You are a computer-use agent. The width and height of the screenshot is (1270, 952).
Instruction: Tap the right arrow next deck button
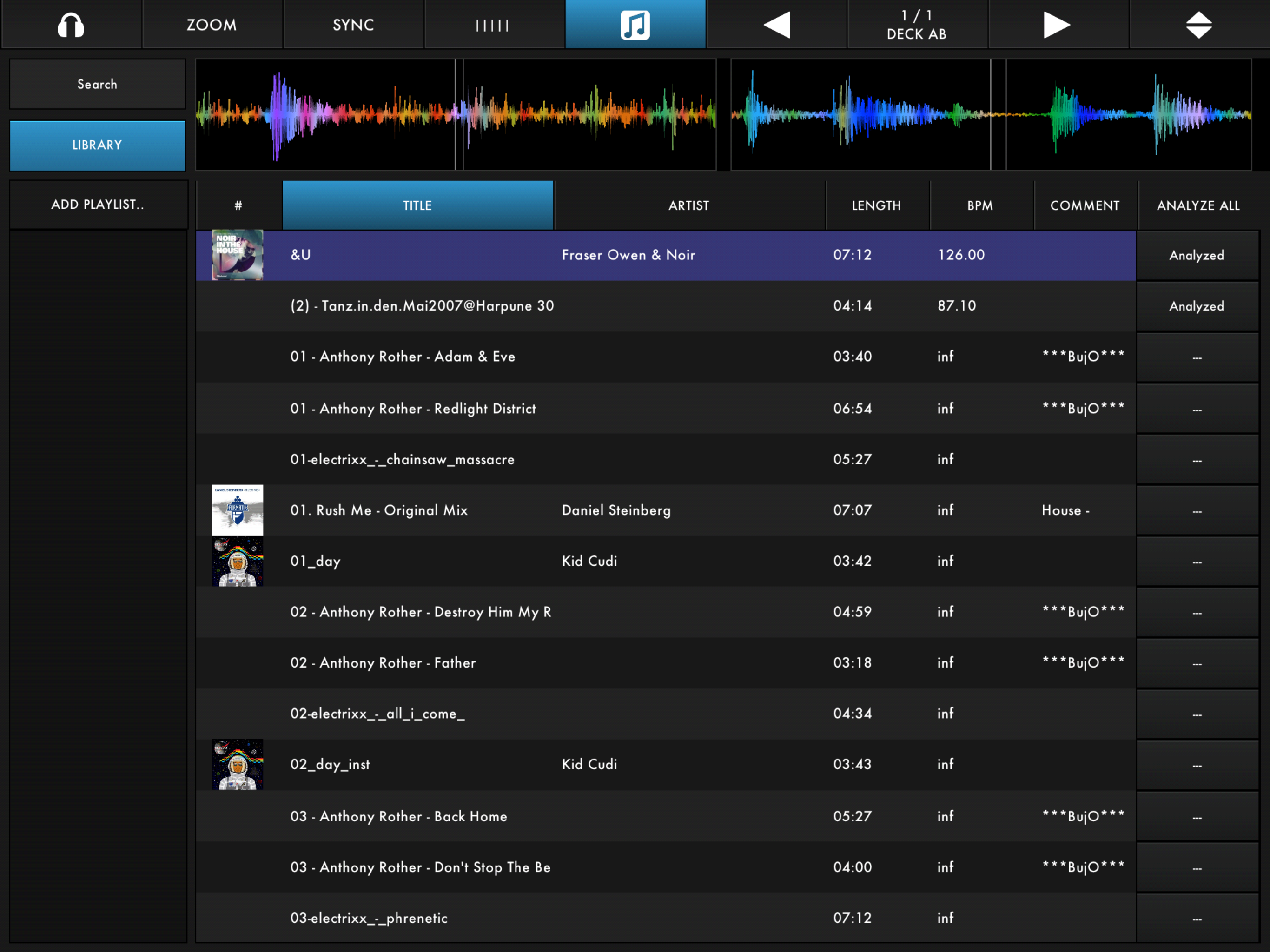[x=1058, y=25]
